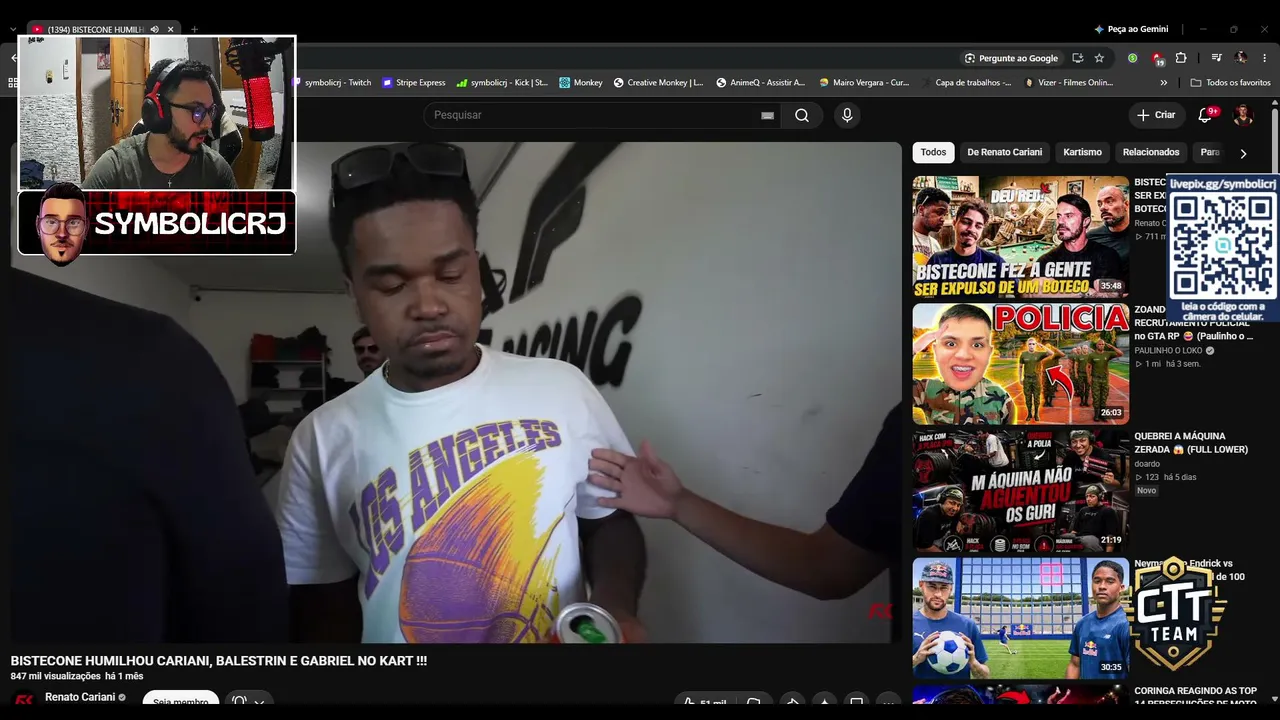Viewport: 1280px width, 720px height.
Task: Open the browser media controls icon
Action: tap(1216, 58)
